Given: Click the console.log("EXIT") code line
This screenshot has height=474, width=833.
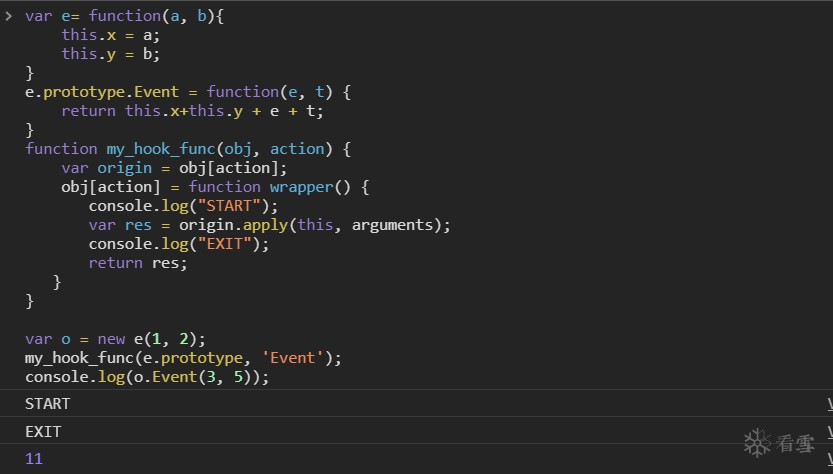Looking at the screenshot, I should pos(179,244).
